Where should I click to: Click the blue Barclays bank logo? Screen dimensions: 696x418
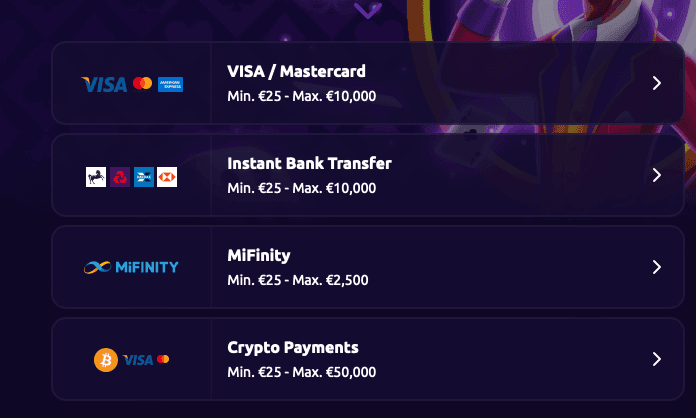click(144, 177)
